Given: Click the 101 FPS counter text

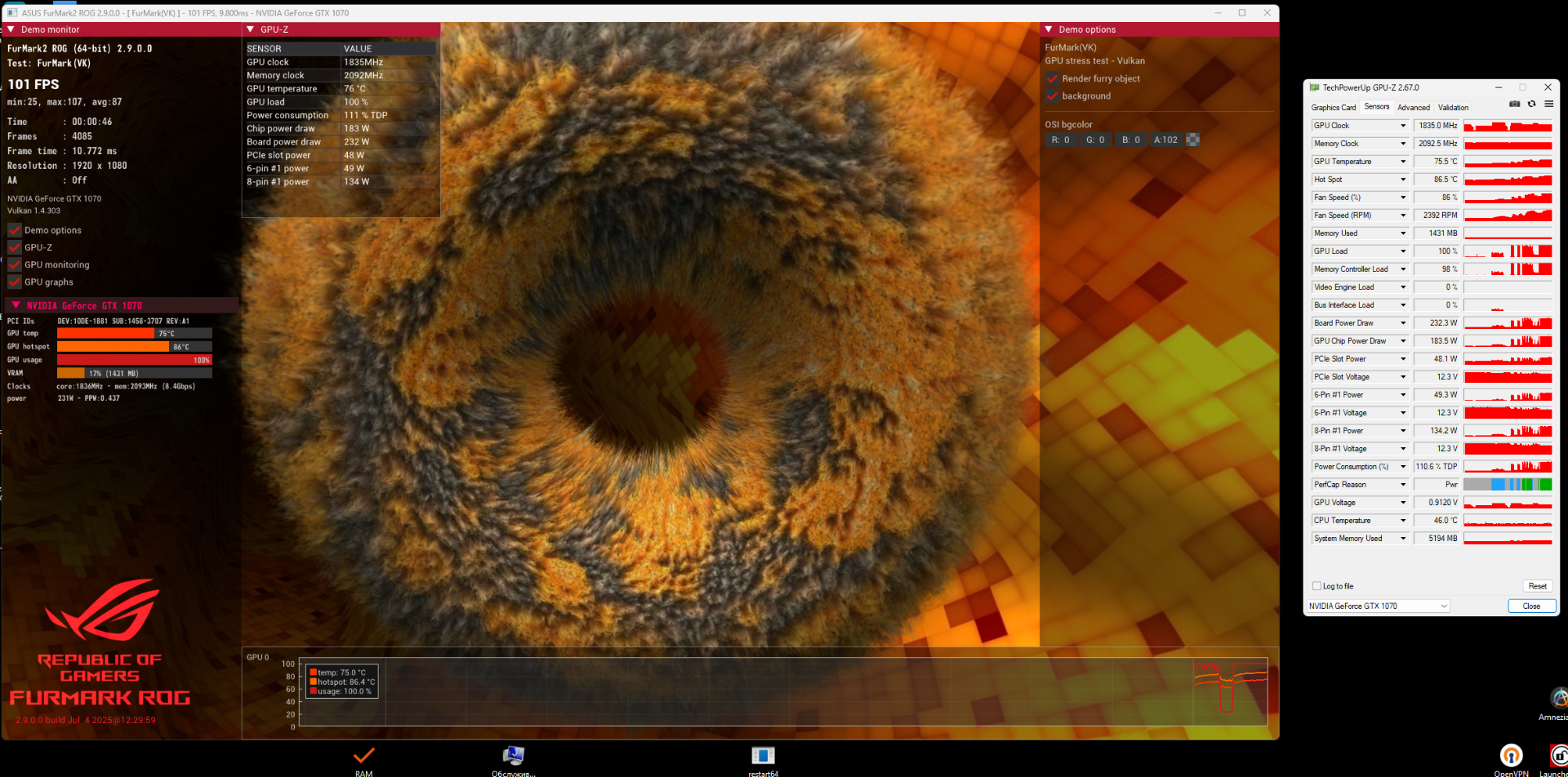Looking at the screenshot, I should click(x=33, y=84).
